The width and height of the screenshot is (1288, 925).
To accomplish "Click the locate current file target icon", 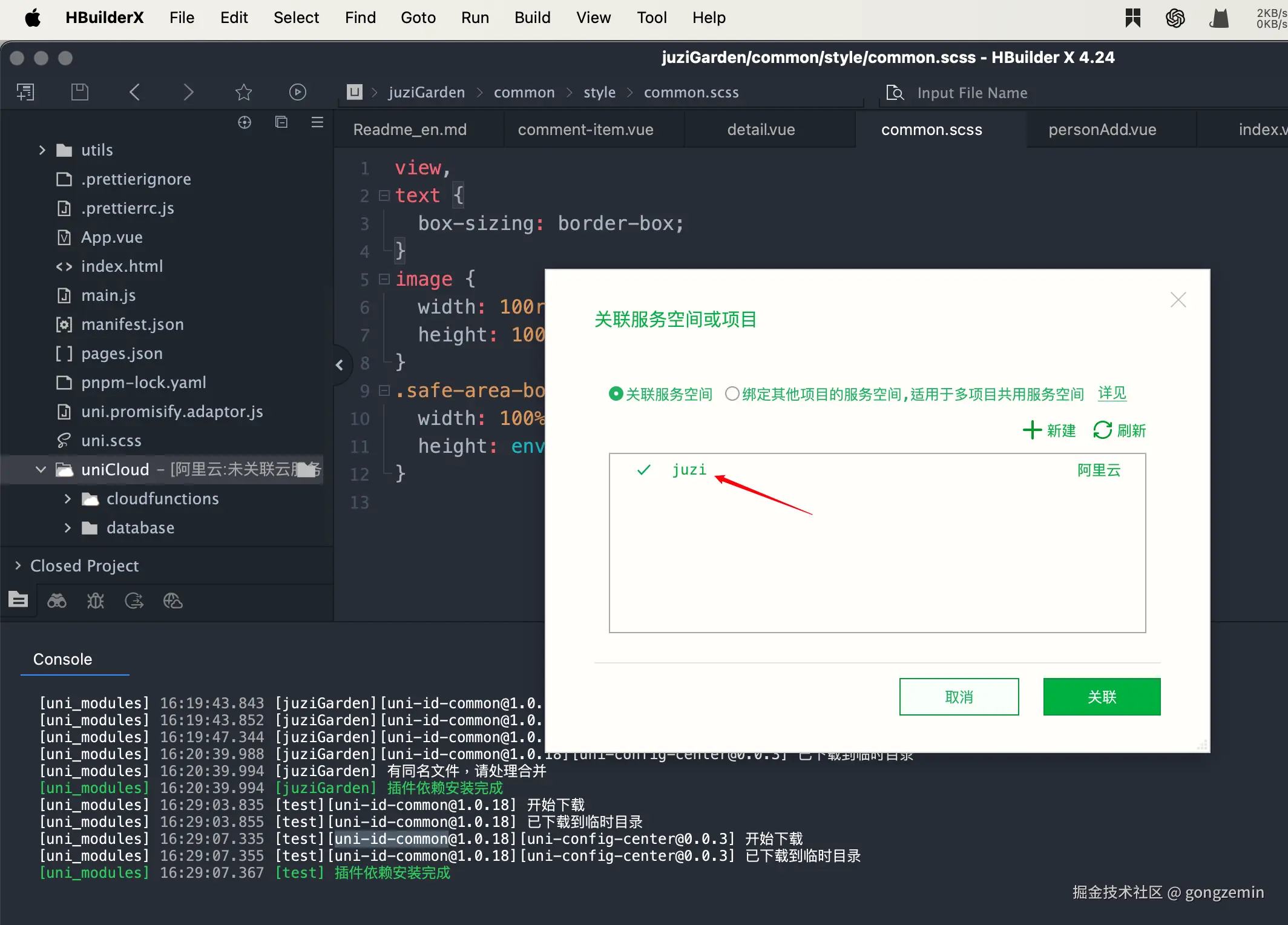I will click(245, 122).
